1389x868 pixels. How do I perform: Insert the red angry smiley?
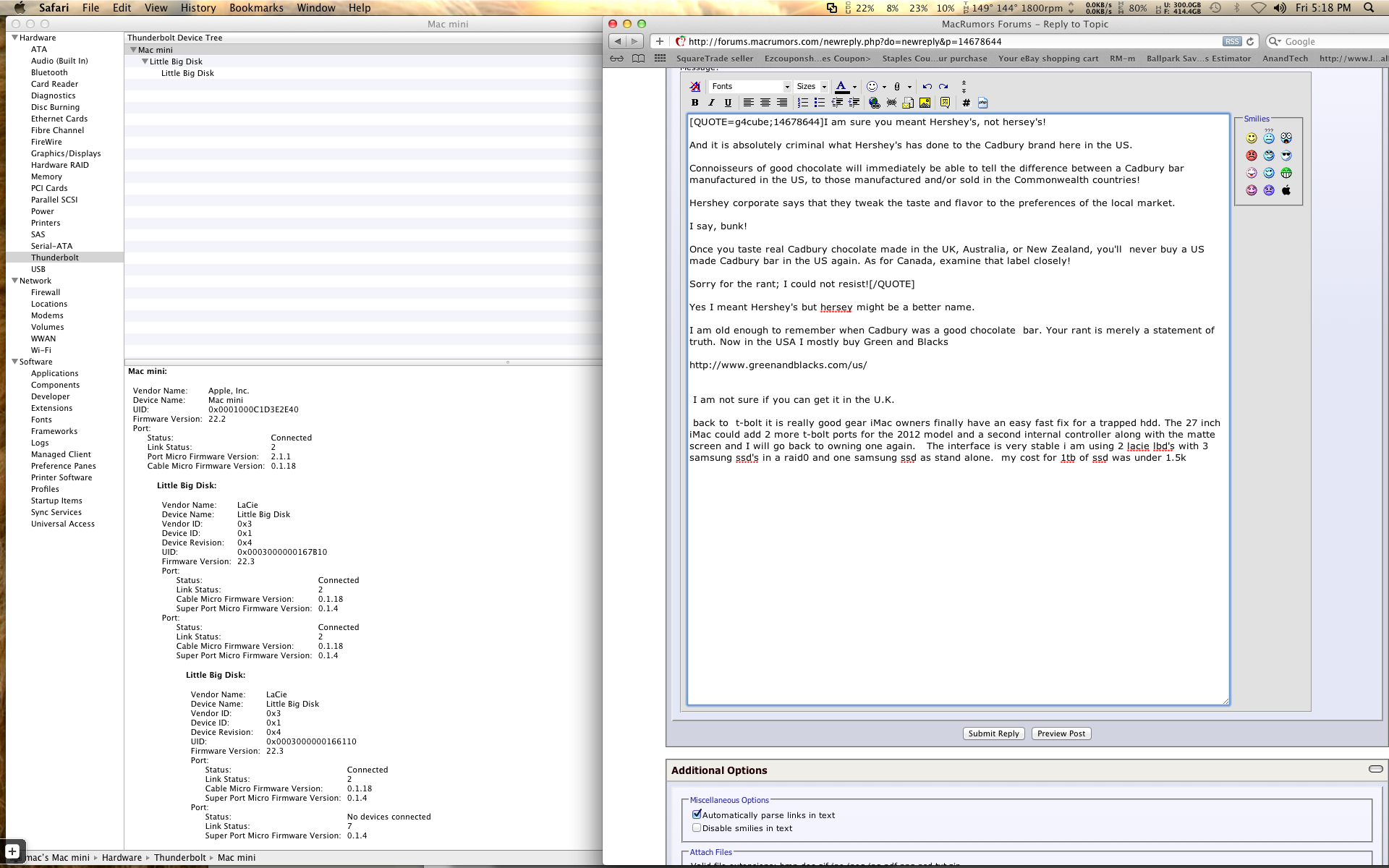point(1252,156)
